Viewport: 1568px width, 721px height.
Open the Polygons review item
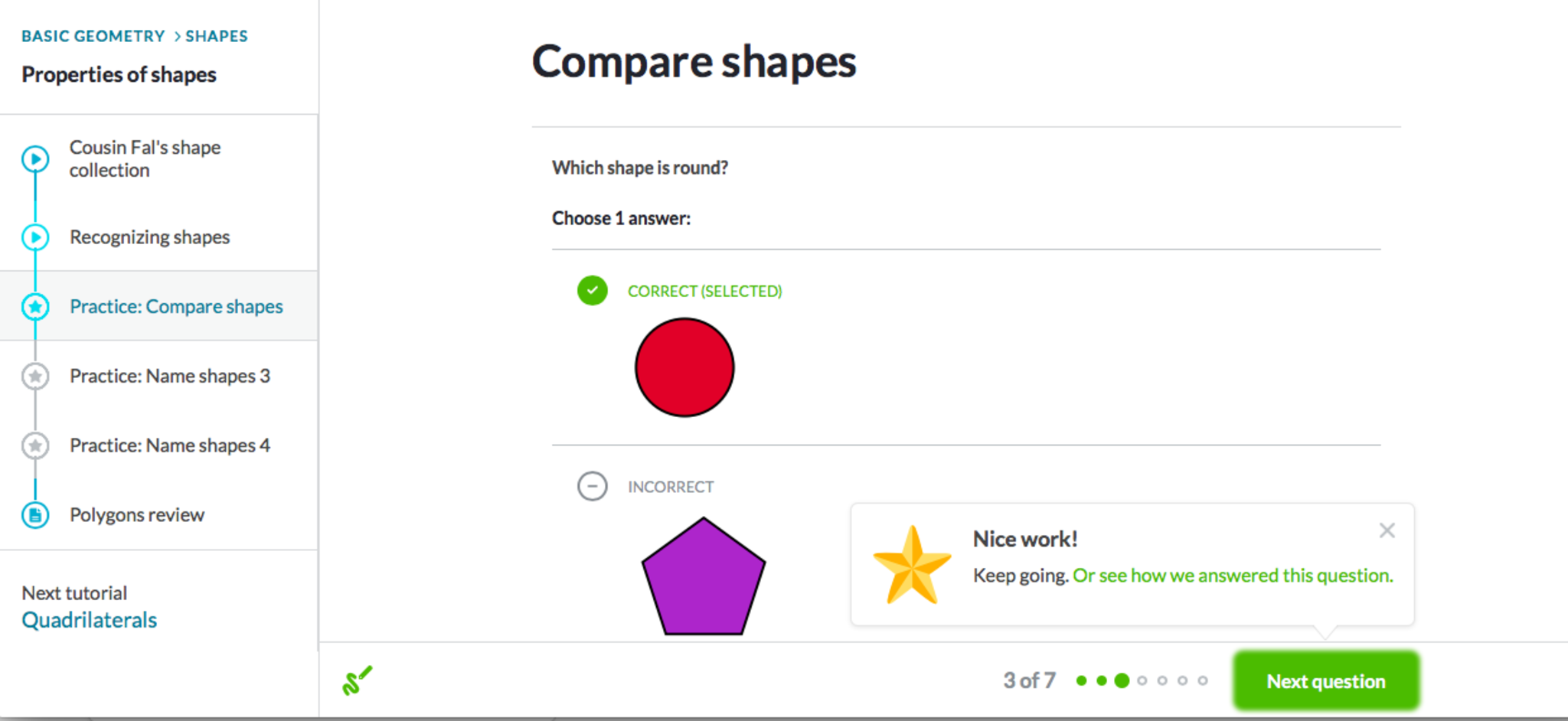137,515
